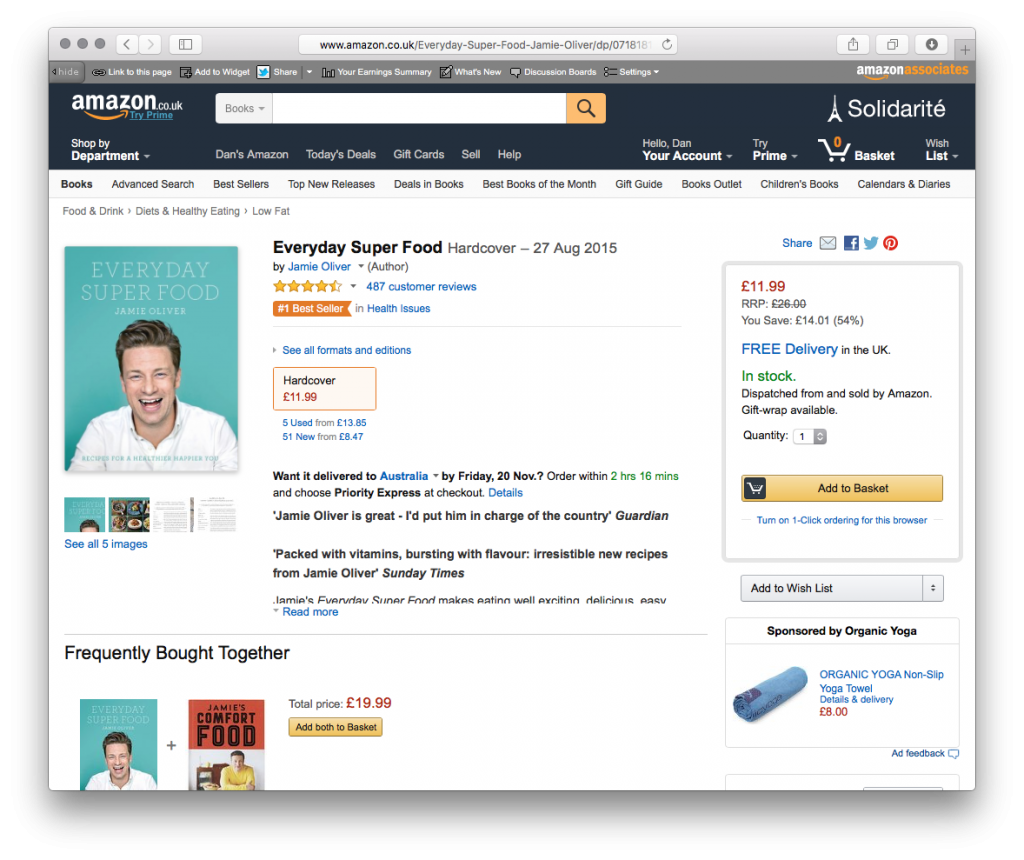
Task: Select the food photo thumbnail image
Action: click(129, 515)
